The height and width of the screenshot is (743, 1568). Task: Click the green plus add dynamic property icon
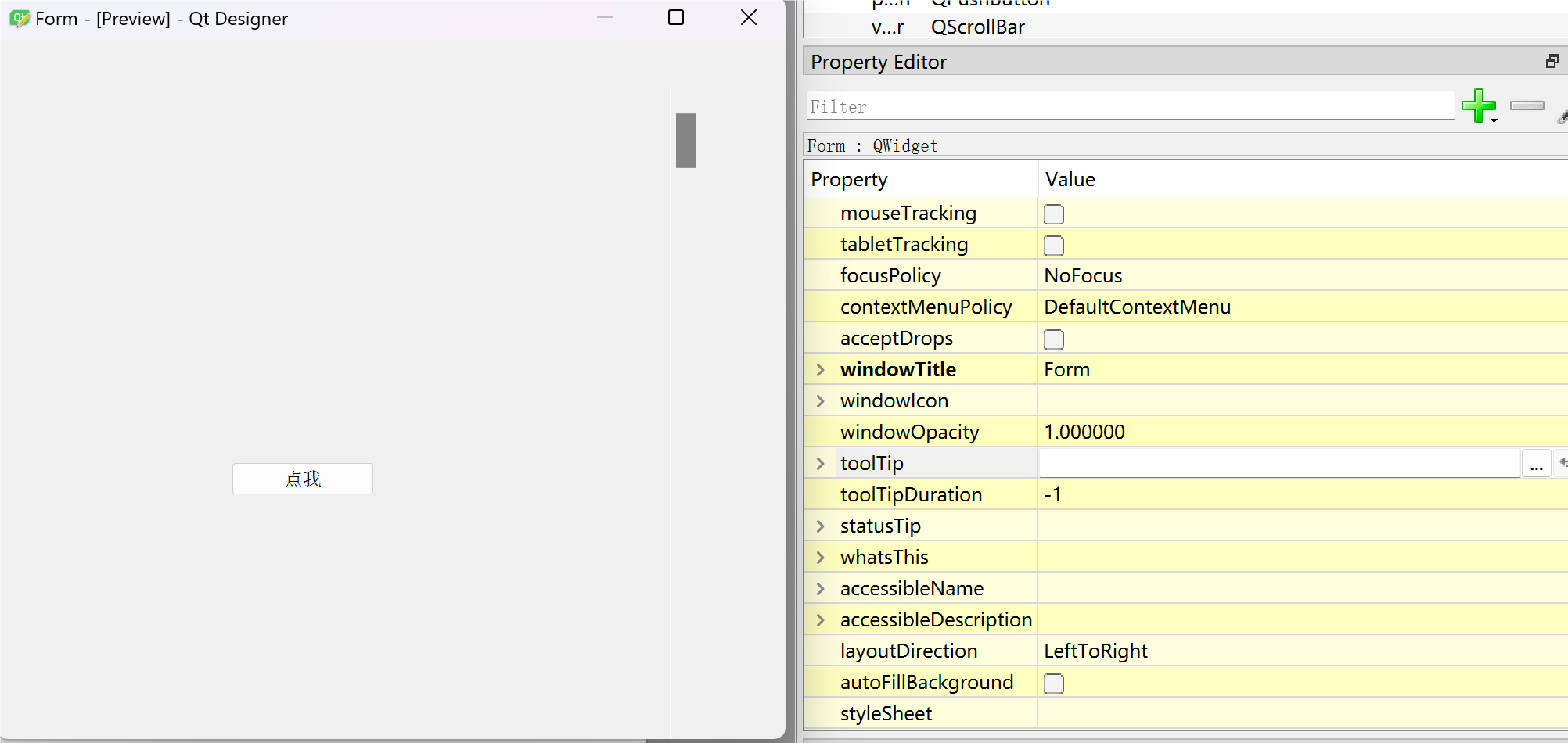click(x=1478, y=106)
